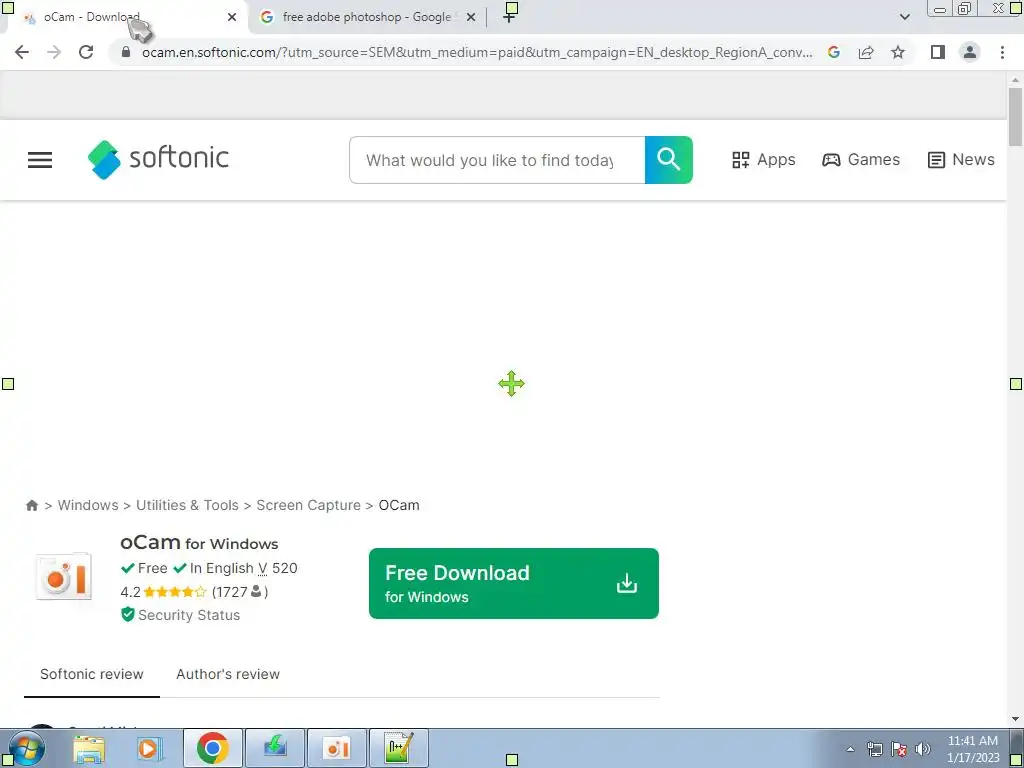Open the Softonic review tab
The image size is (1024, 768).
[91, 675]
